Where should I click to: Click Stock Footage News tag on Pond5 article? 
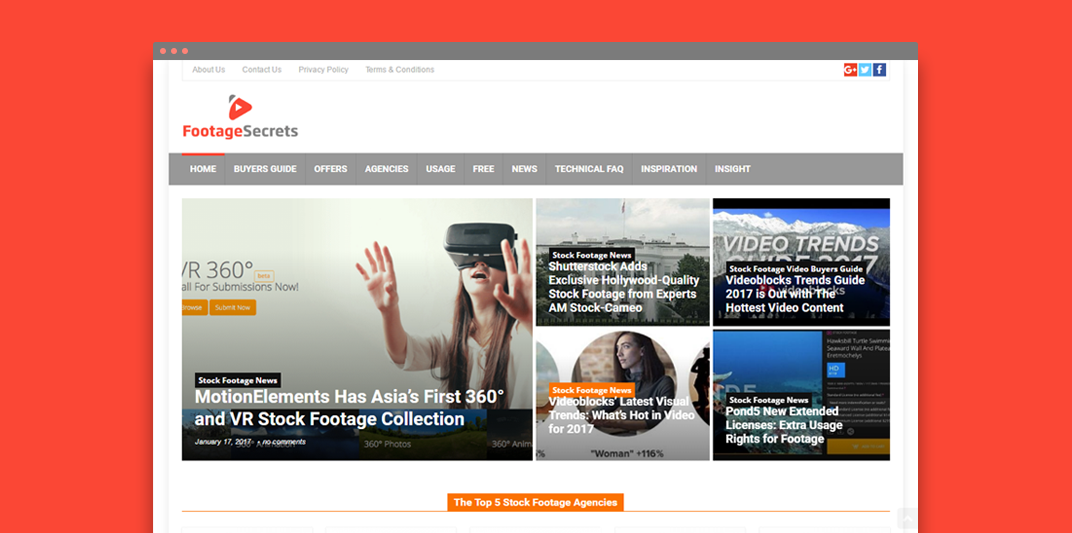[769, 400]
